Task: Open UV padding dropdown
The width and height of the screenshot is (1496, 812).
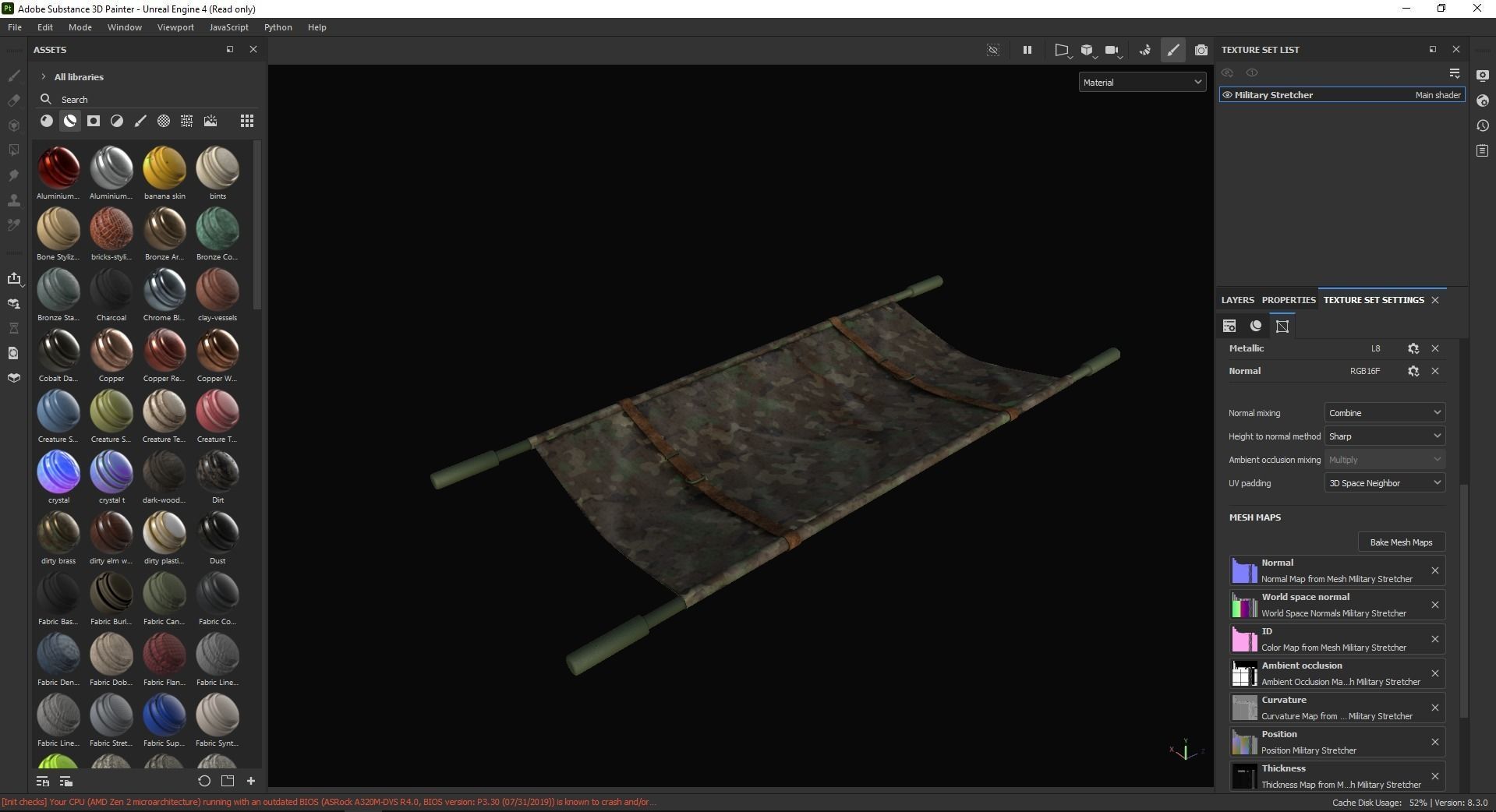Action: click(1385, 483)
